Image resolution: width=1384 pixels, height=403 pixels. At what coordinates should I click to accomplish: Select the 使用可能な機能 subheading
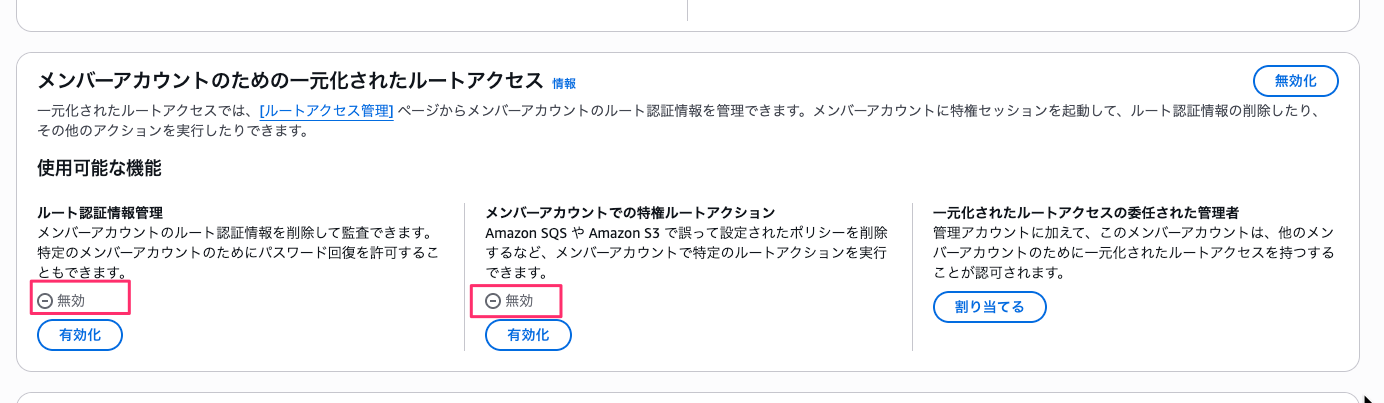coord(99,168)
